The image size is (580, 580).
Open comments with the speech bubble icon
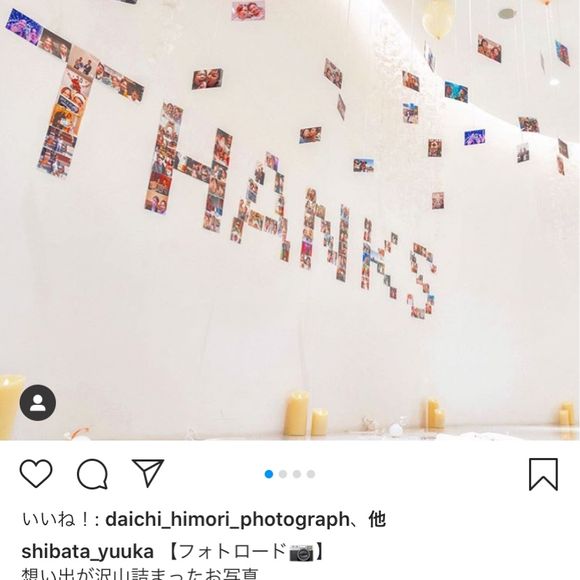point(92,474)
